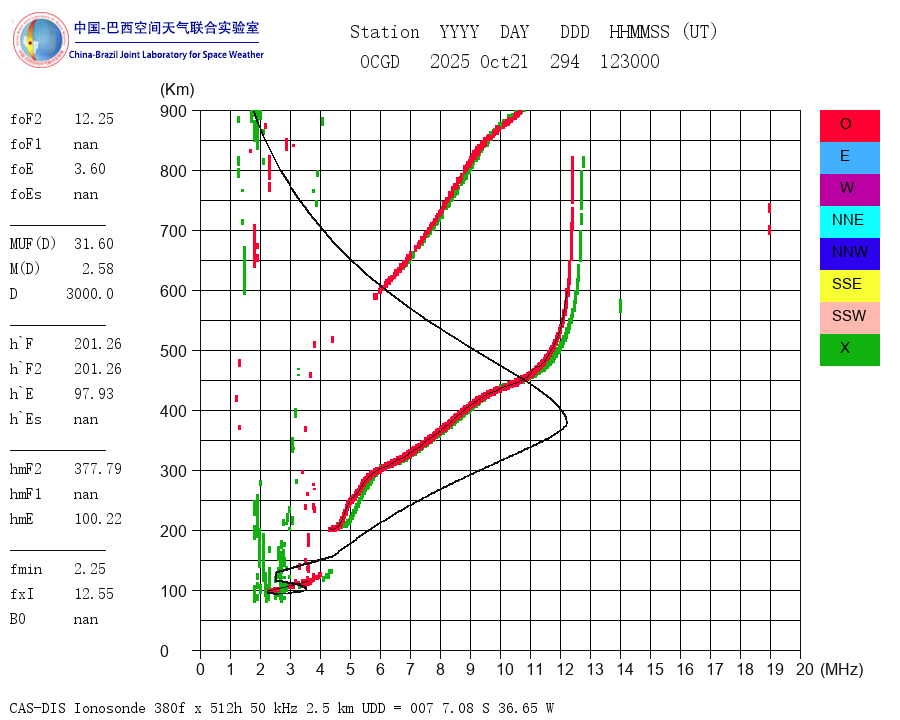Click the 5 MHz frequency axis label
The height and width of the screenshot is (720, 900).
click(350, 669)
